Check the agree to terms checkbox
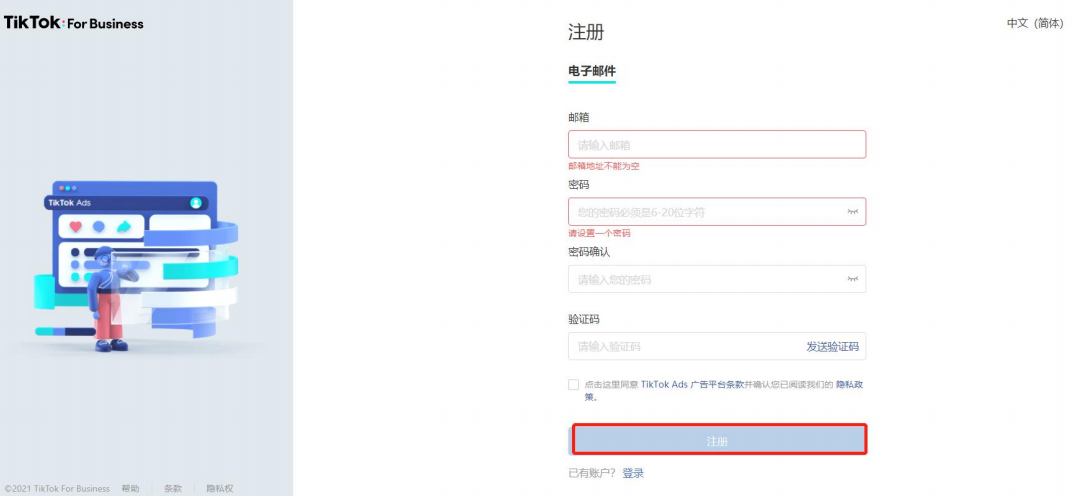The image size is (1072, 496). coord(574,384)
